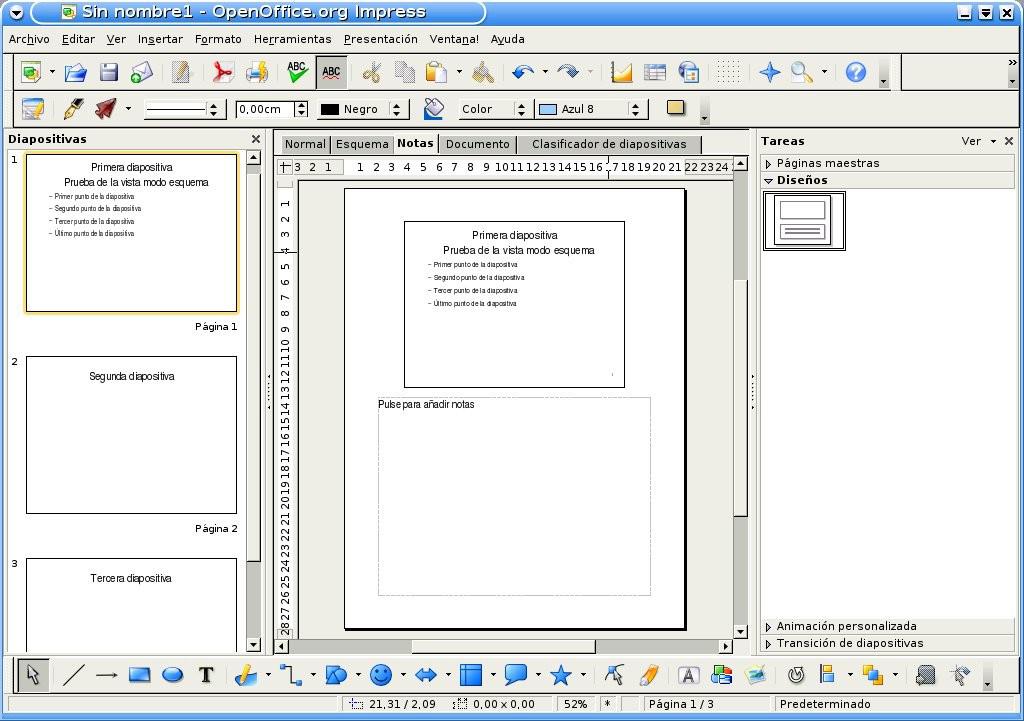
Task: Undo the last action arrow
Action: point(522,72)
